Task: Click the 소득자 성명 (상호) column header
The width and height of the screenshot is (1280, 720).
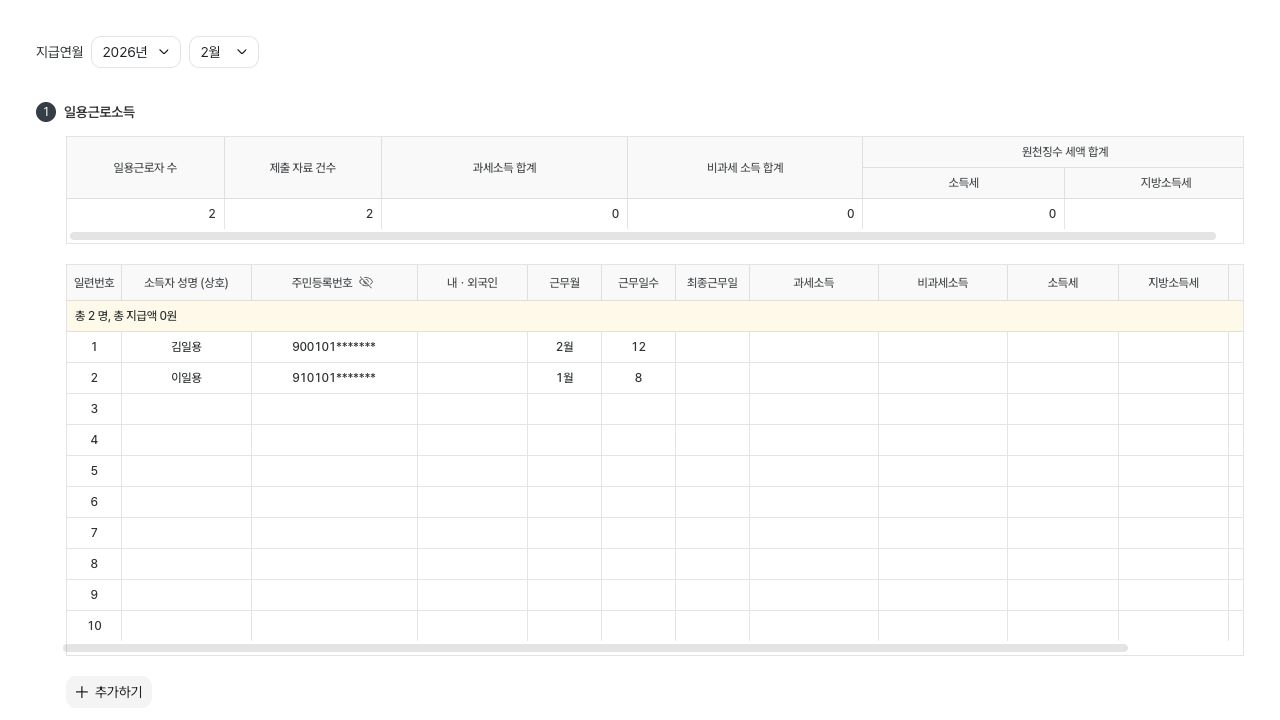Action: 186,283
